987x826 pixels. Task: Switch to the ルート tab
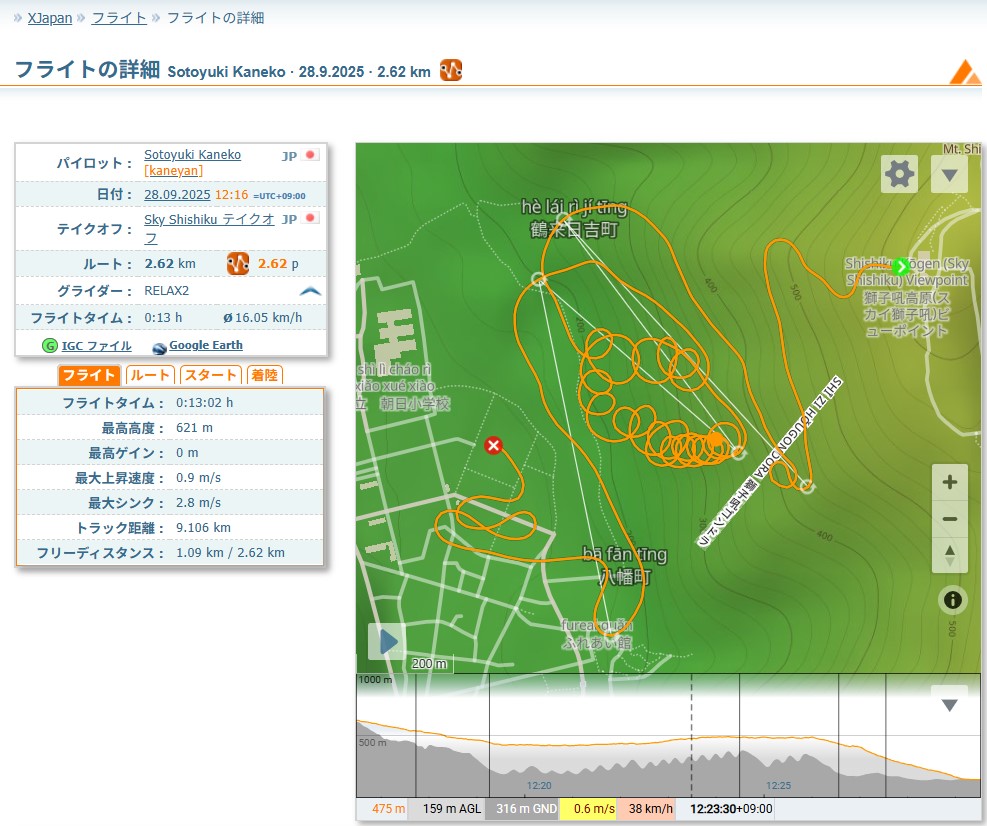tap(150, 375)
